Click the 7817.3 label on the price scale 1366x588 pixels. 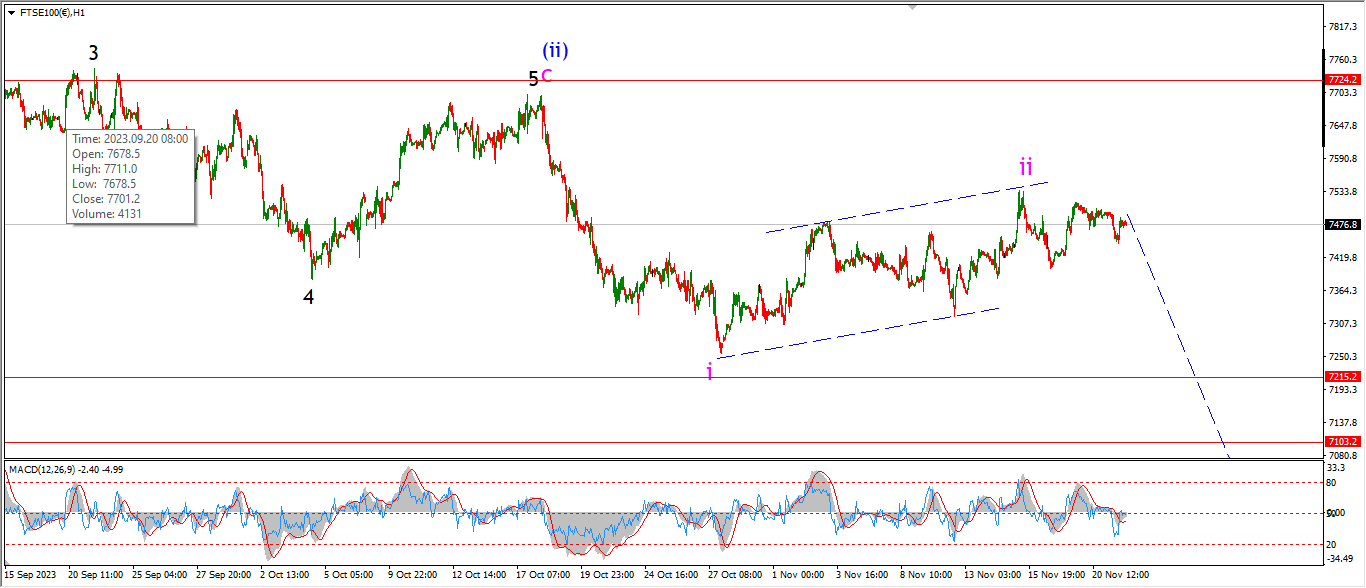coord(1340,27)
